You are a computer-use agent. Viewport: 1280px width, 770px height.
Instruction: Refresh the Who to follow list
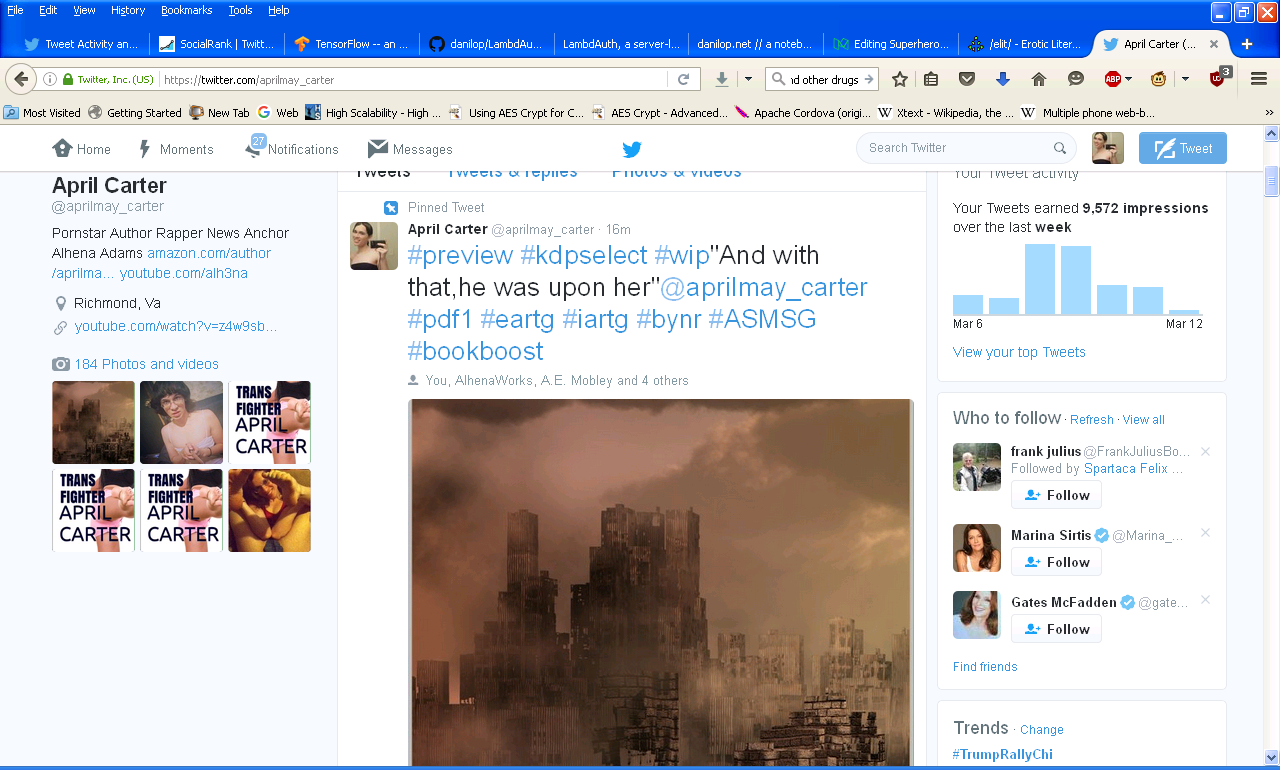[x=1091, y=420]
